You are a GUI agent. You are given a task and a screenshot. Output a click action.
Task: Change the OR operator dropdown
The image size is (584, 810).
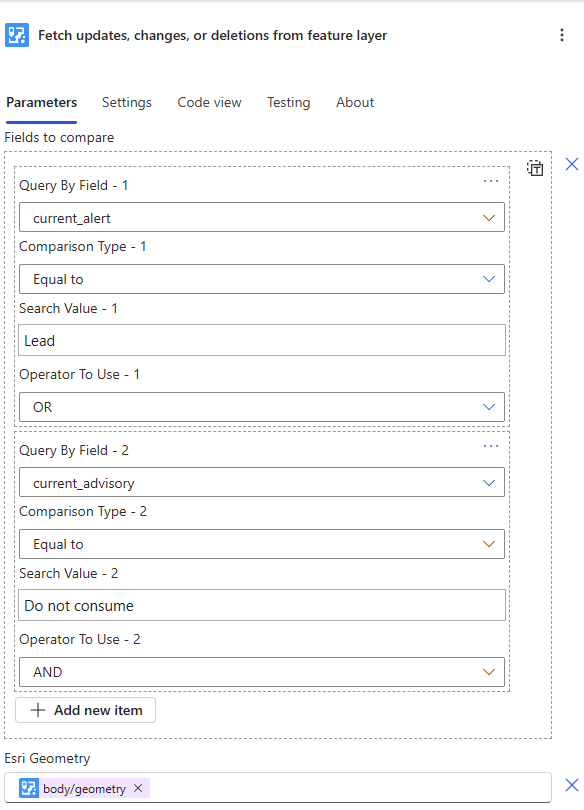tap(262, 407)
